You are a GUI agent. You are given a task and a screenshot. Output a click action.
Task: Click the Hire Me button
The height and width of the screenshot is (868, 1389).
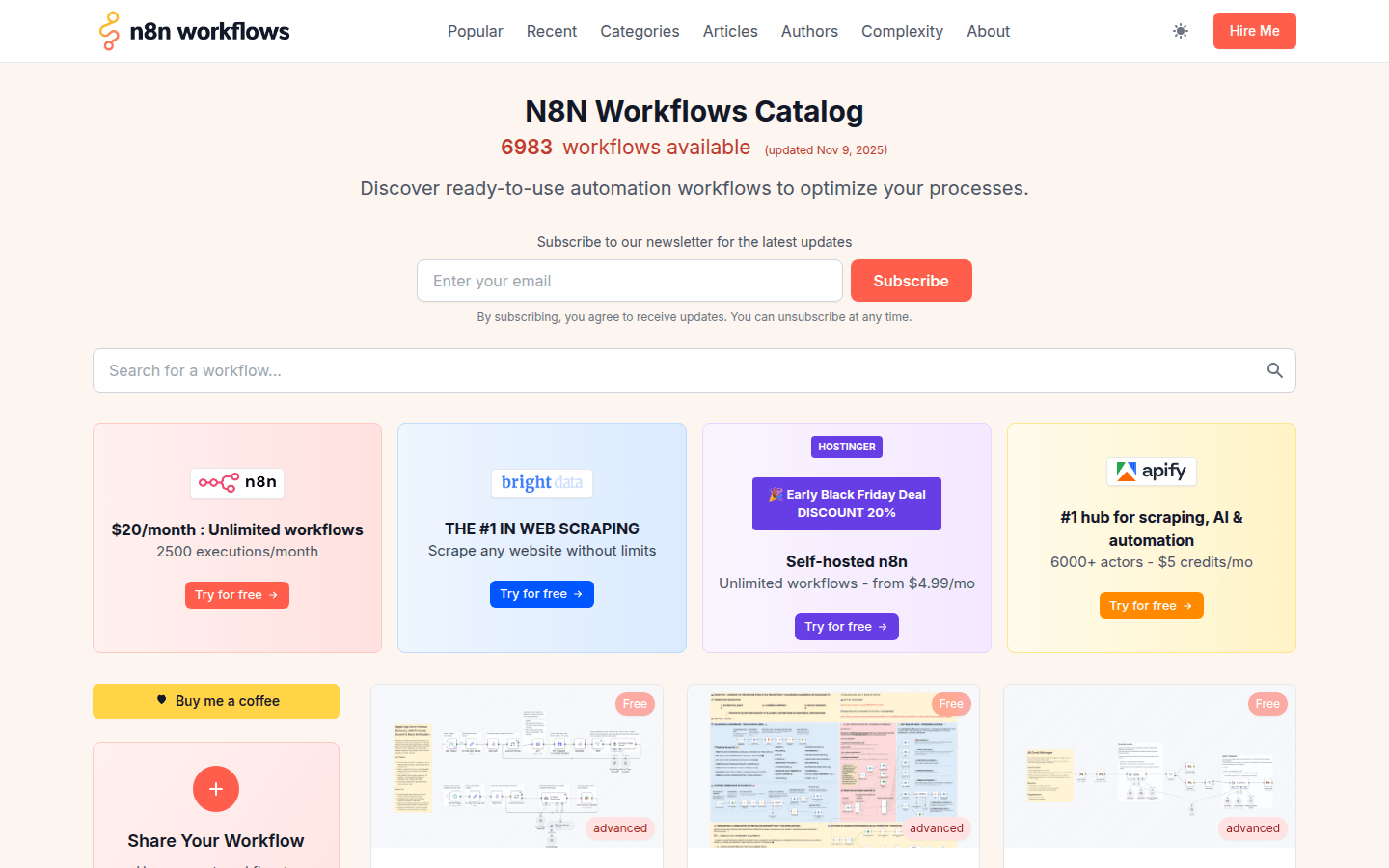[1254, 31]
